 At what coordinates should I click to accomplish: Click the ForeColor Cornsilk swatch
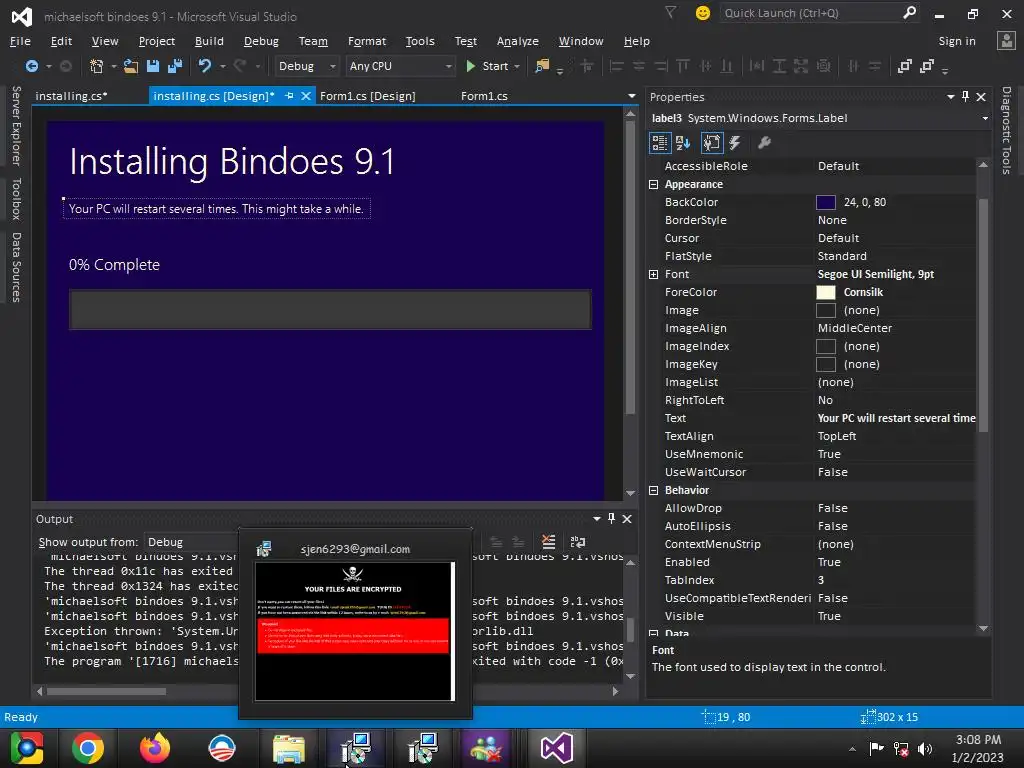coord(825,293)
